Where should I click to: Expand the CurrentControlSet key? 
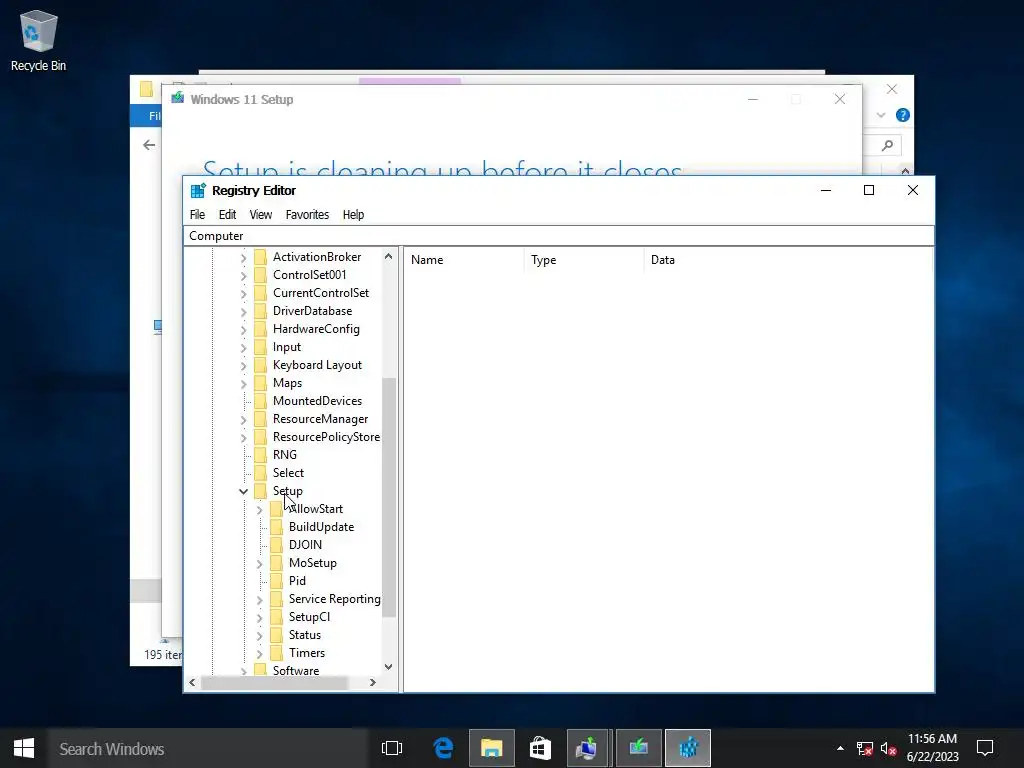click(243, 294)
